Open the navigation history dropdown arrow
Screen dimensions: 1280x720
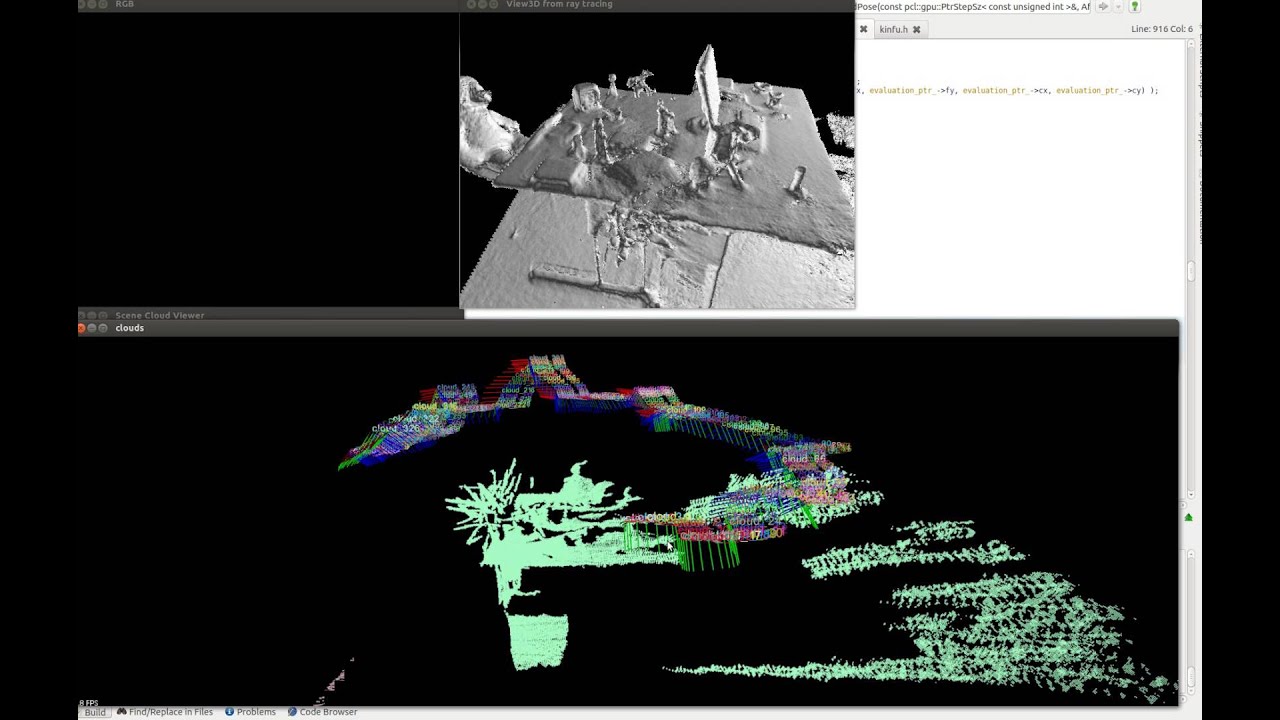[x=1118, y=7]
